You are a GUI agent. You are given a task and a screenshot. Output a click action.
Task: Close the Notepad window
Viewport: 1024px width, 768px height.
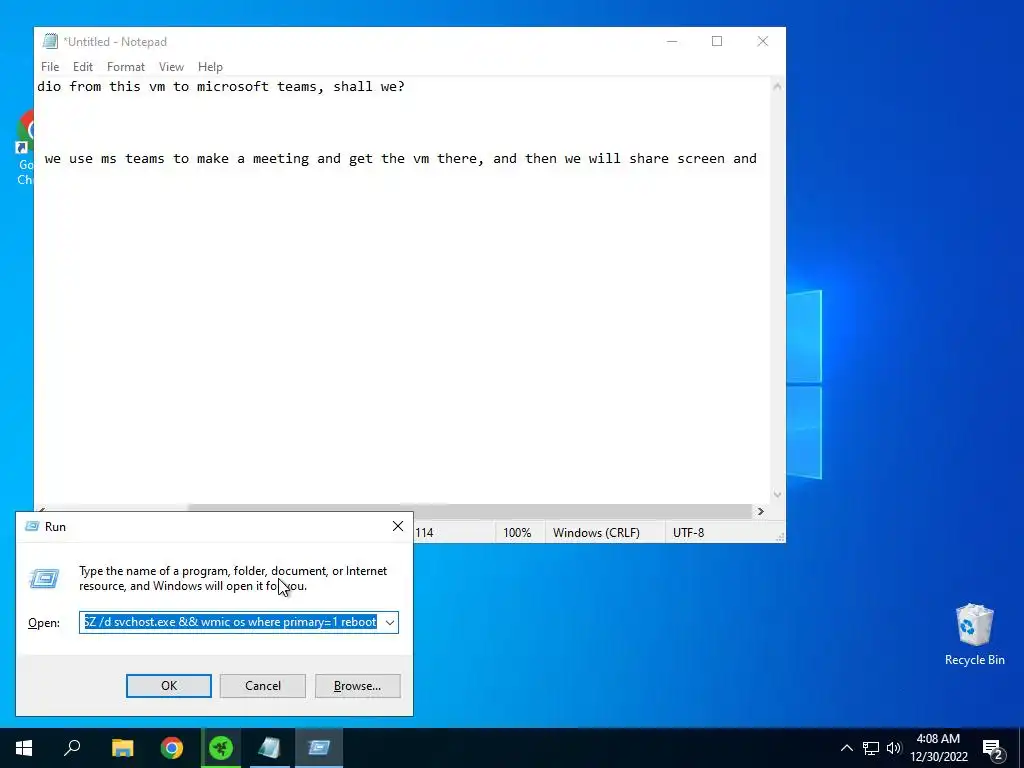[762, 41]
